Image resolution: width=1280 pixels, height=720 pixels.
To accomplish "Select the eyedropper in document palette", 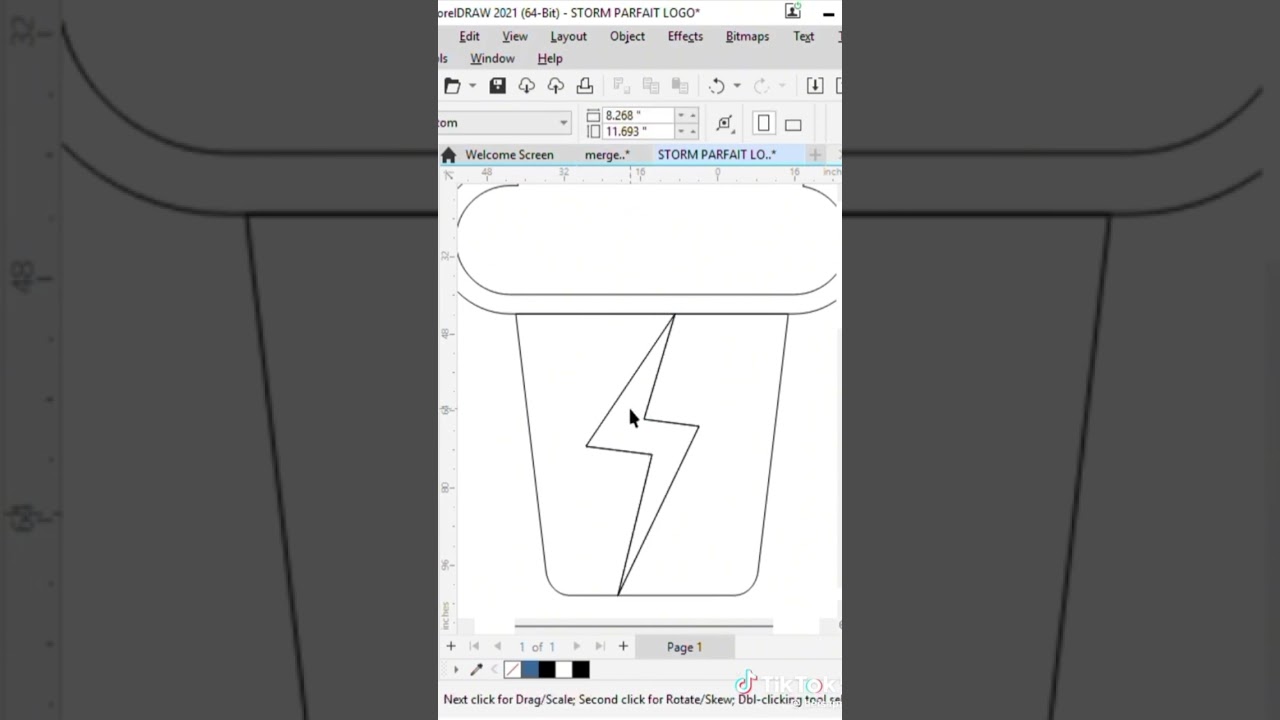I will [476, 670].
